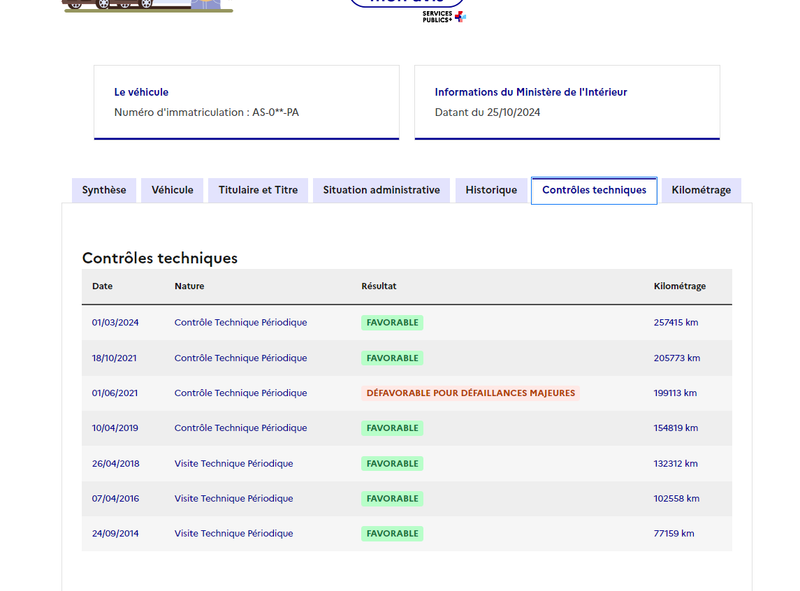This screenshot has width=800, height=591.
Task: Click the FAVORABLE badge for 18/10/2021
Action: [392, 358]
